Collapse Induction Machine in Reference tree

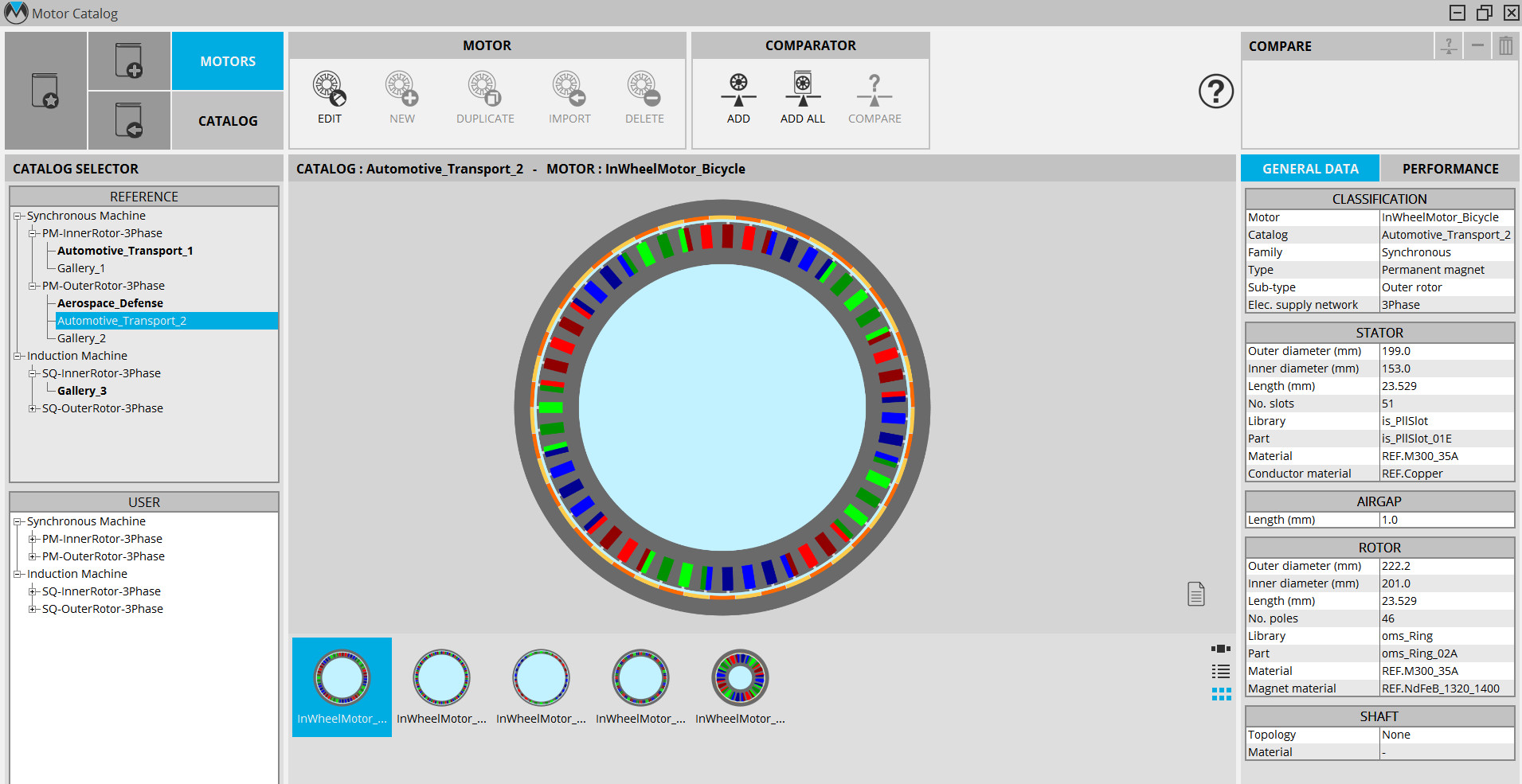(18, 356)
